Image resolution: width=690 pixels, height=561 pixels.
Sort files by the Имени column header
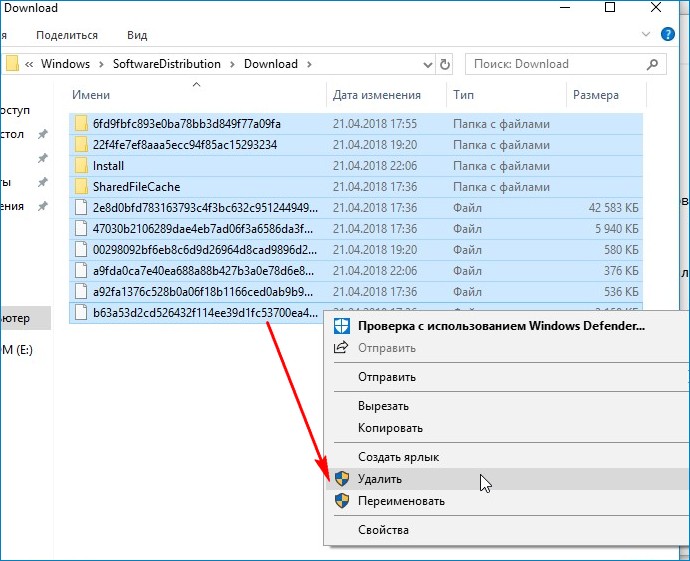click(x=92, y=96)
